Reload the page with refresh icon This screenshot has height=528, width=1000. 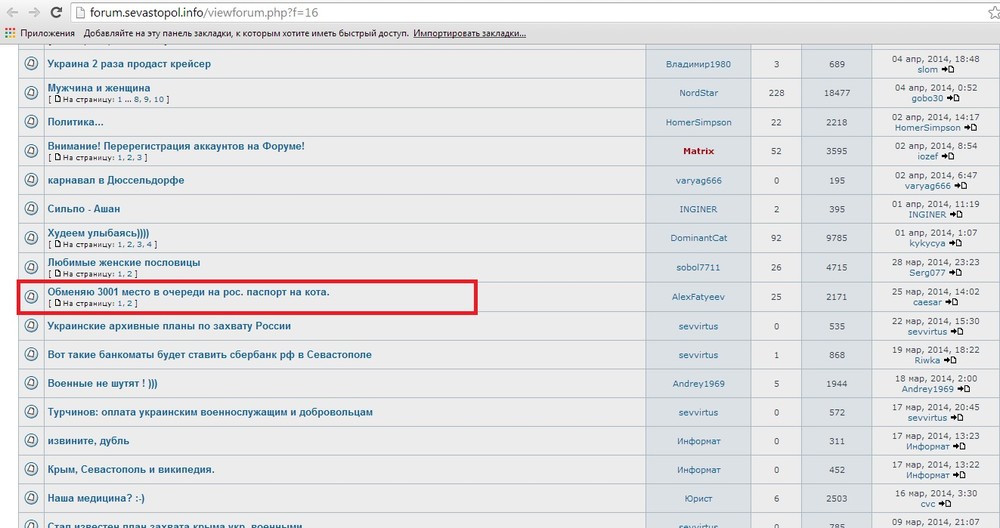(x=56, y=12)
